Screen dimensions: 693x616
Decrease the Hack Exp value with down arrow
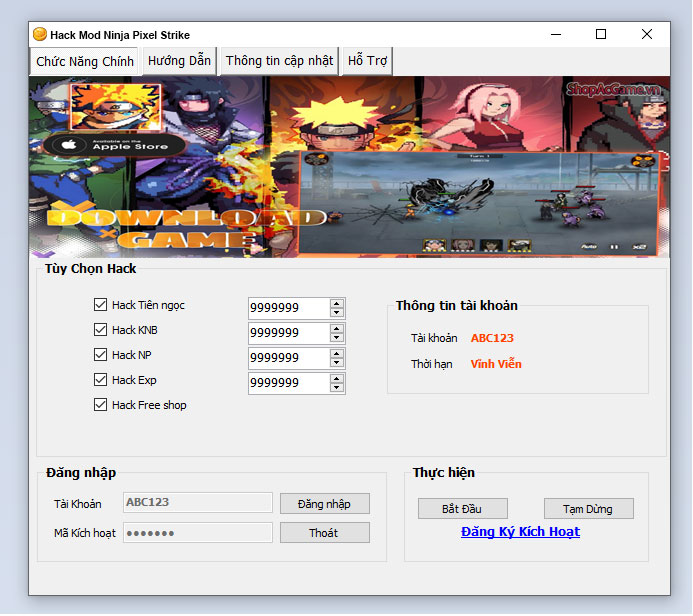pos(337,388)
